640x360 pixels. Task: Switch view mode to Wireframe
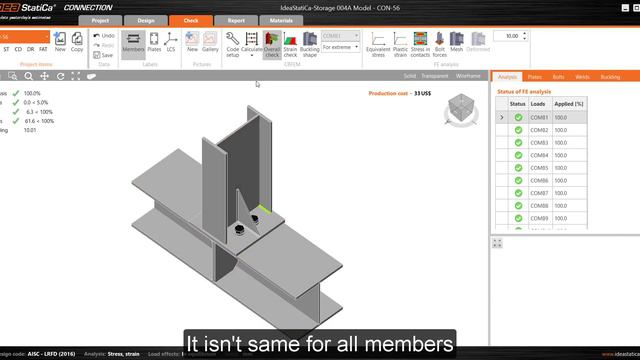[x=468, y=76]
